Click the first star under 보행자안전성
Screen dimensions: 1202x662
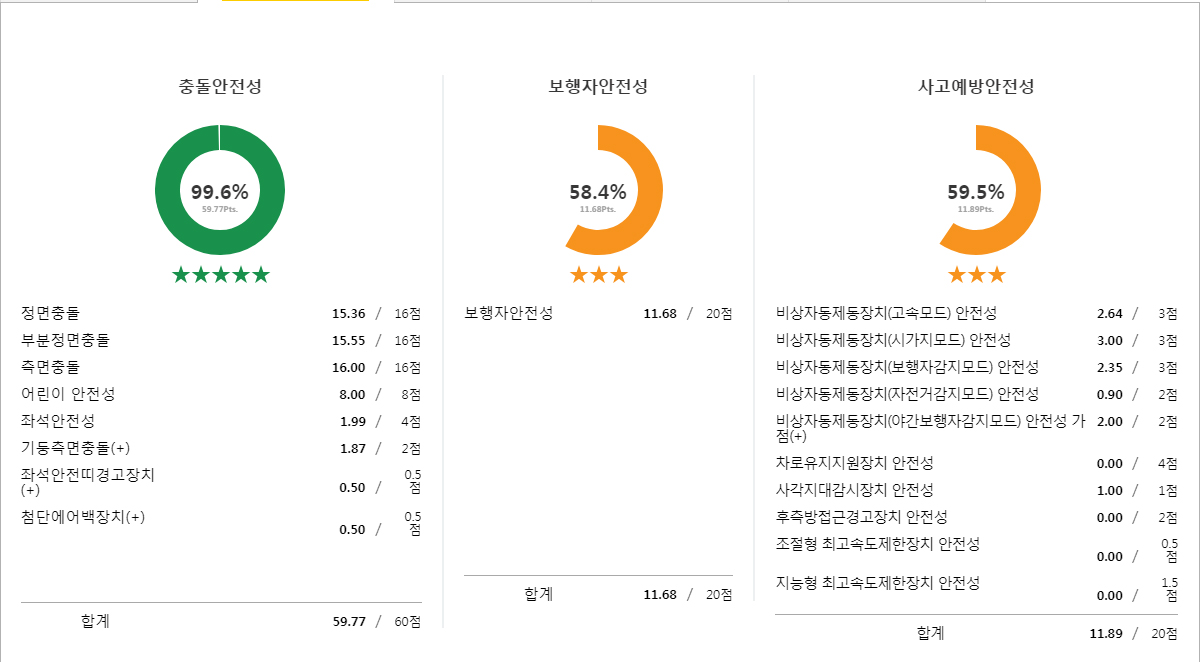578,271
